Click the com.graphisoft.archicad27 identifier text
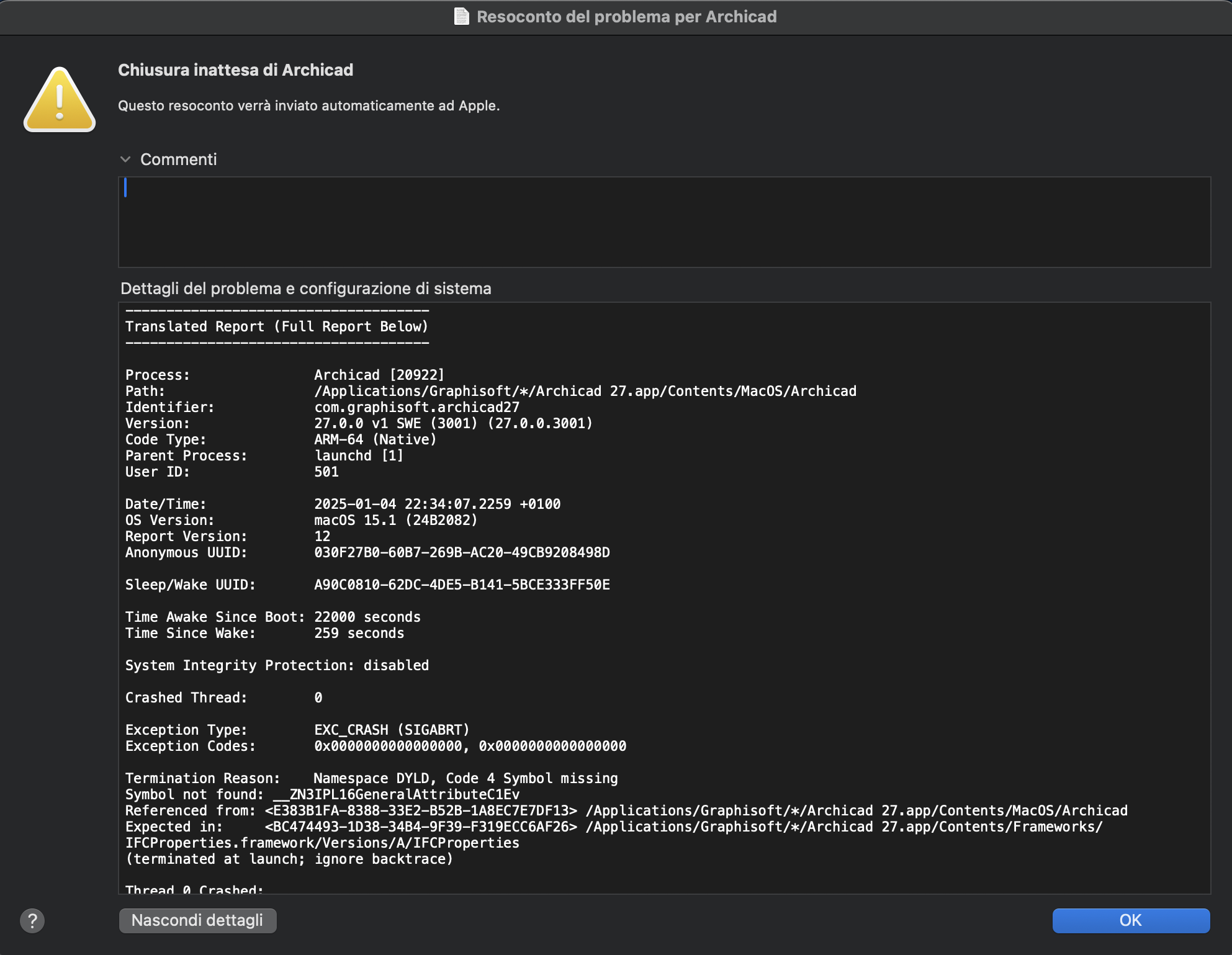The height and width of the screenshot is (955, 1232). coord(416,407)
